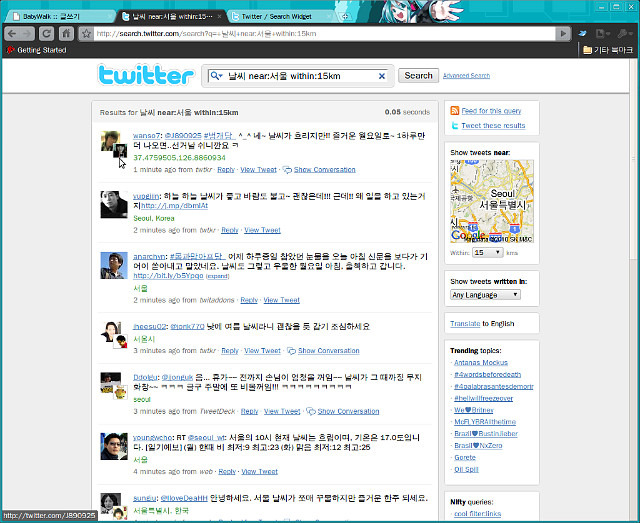Open the search magnifier dropdown in query box
Viewport: 640px width, 523px height.
pos(217,76)
